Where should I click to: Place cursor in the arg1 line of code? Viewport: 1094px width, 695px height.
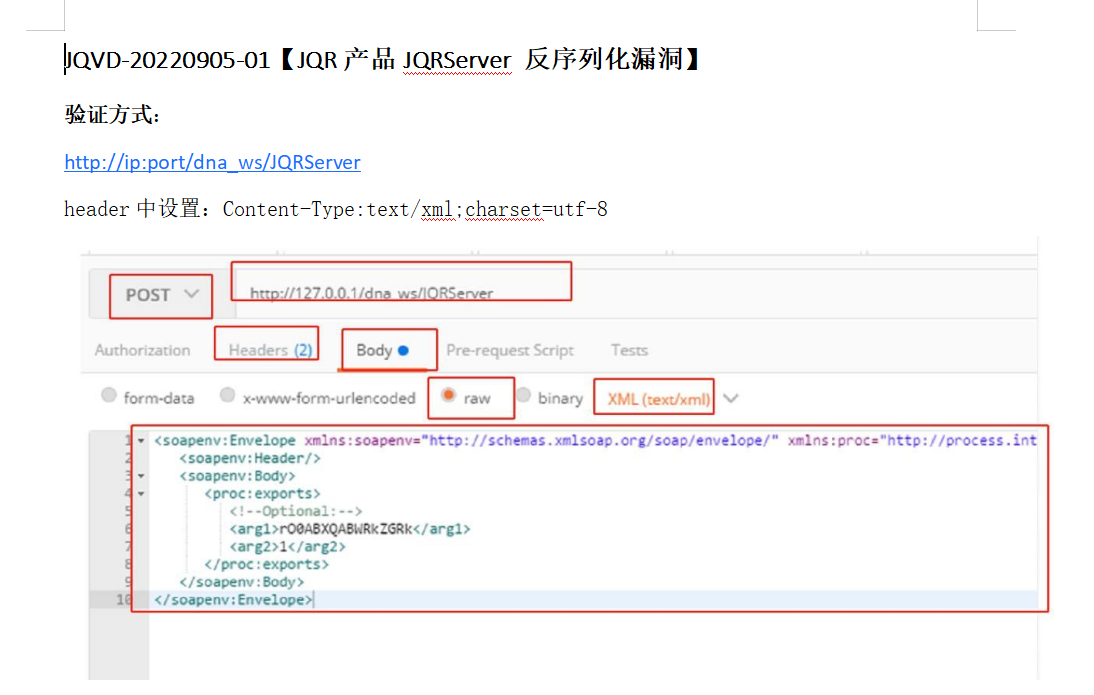[350, 529]
